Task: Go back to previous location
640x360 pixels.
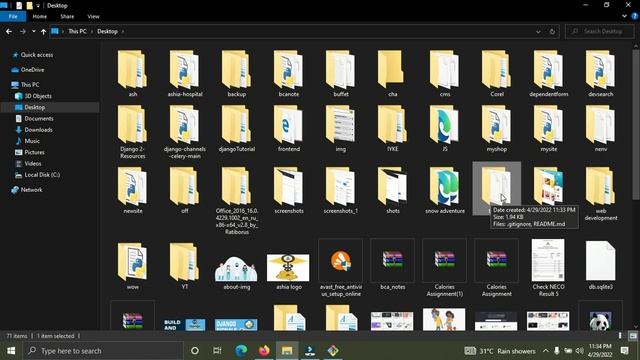Action: pos(9,31)
